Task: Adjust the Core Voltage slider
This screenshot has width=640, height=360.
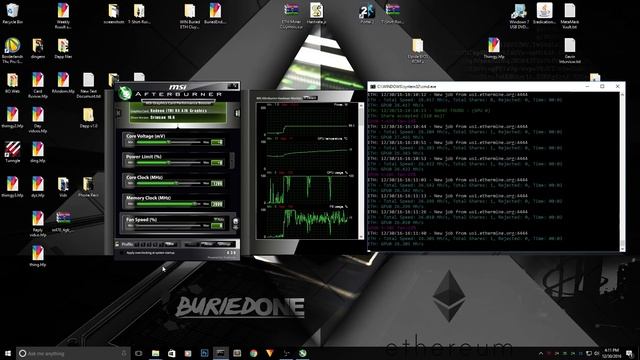Action: (x=169, y=142)
